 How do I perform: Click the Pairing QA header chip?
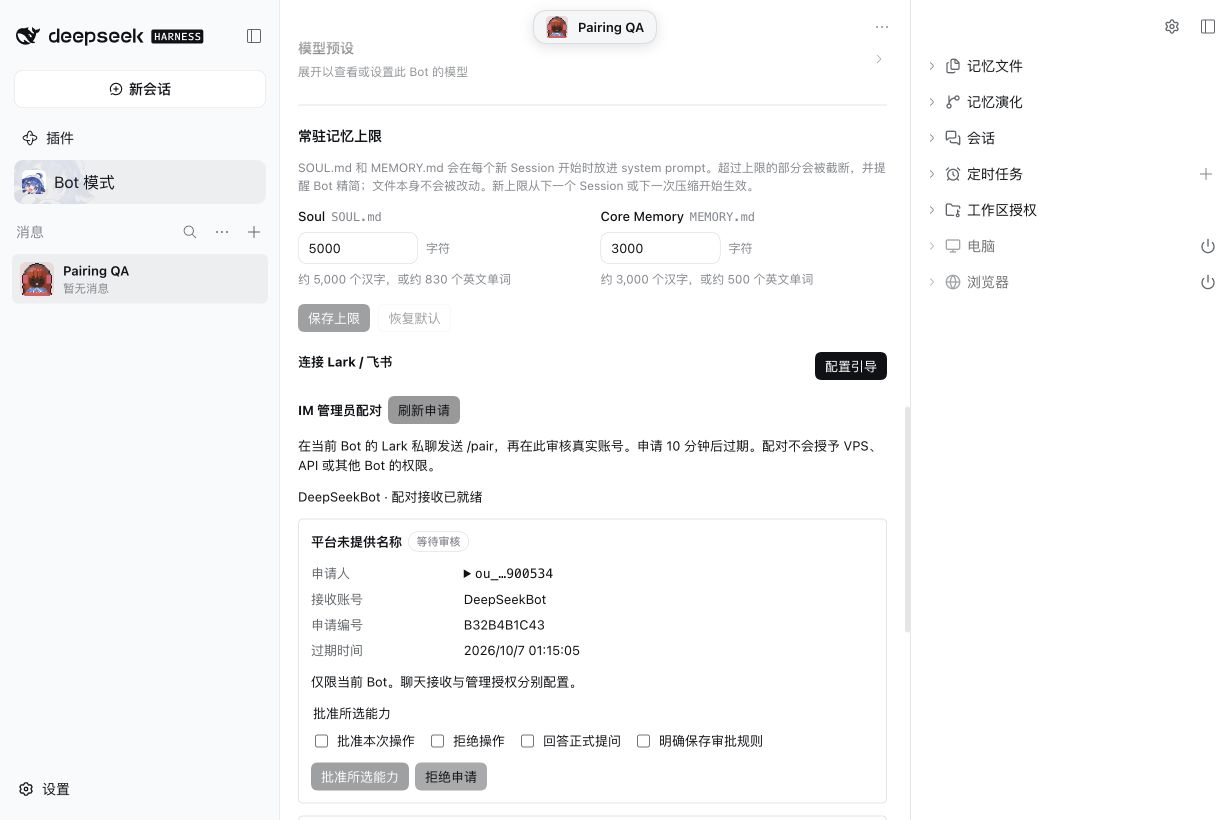(x=595, y=27)
